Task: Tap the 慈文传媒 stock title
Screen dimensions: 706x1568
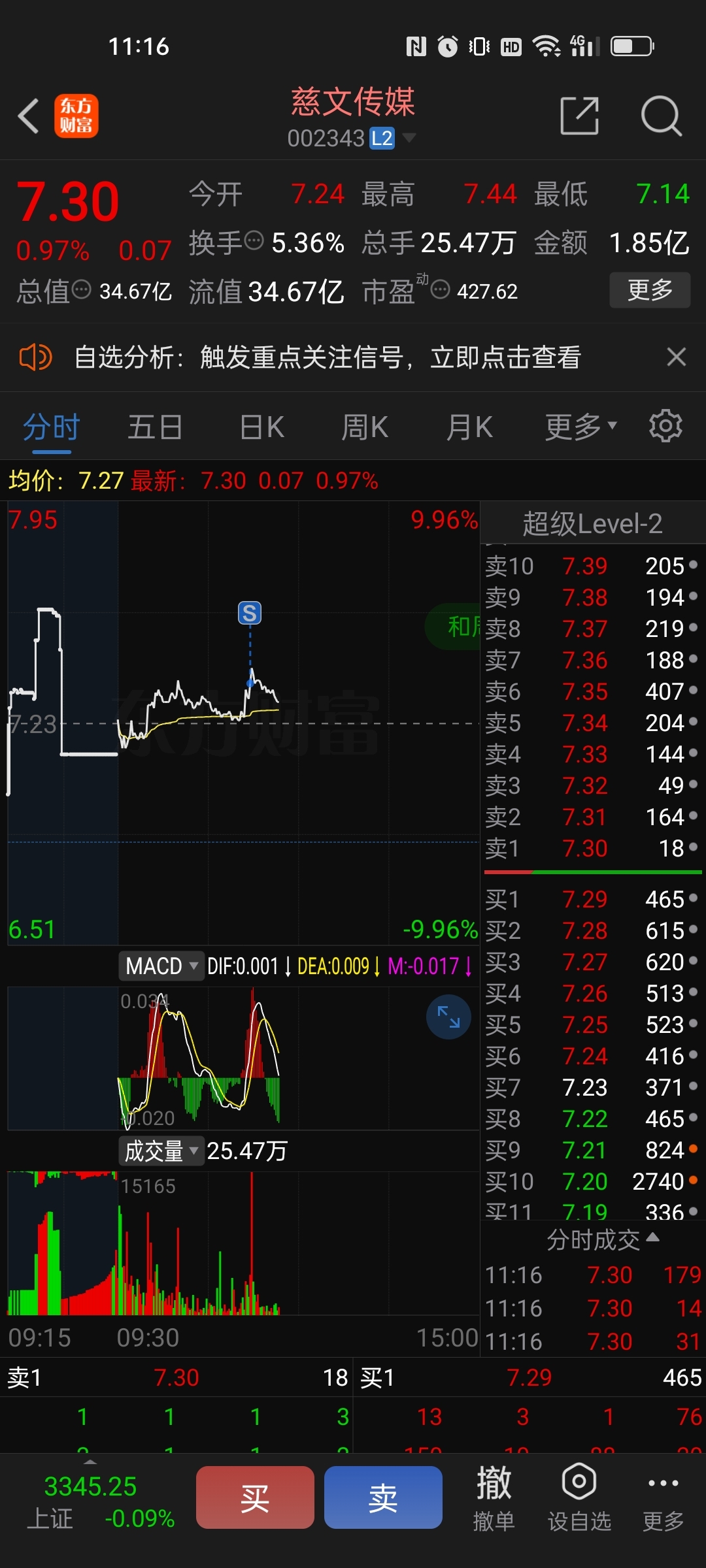Action: pos(353,102)
